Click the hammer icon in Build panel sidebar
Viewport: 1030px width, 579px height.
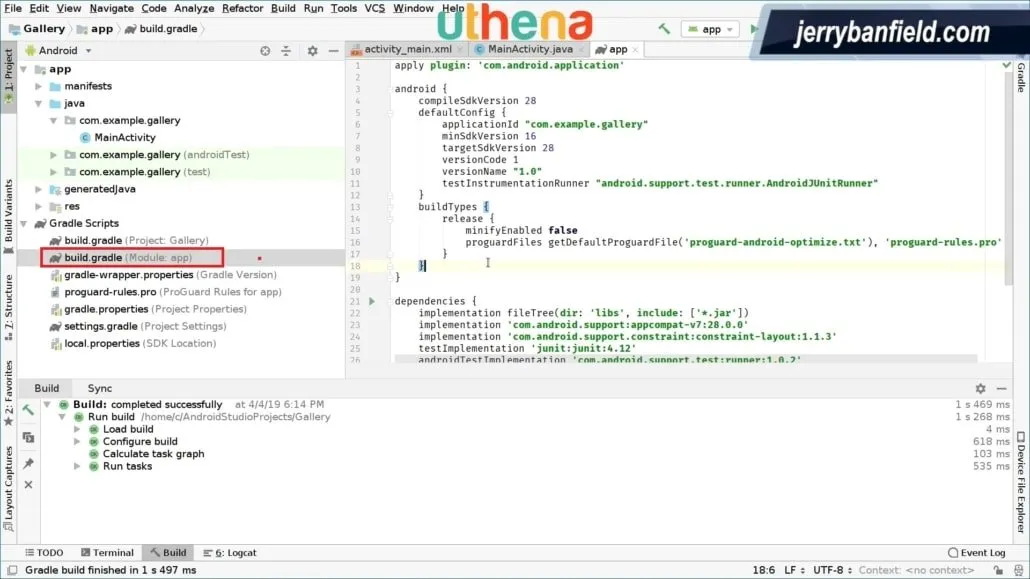(x=28, y=410)
